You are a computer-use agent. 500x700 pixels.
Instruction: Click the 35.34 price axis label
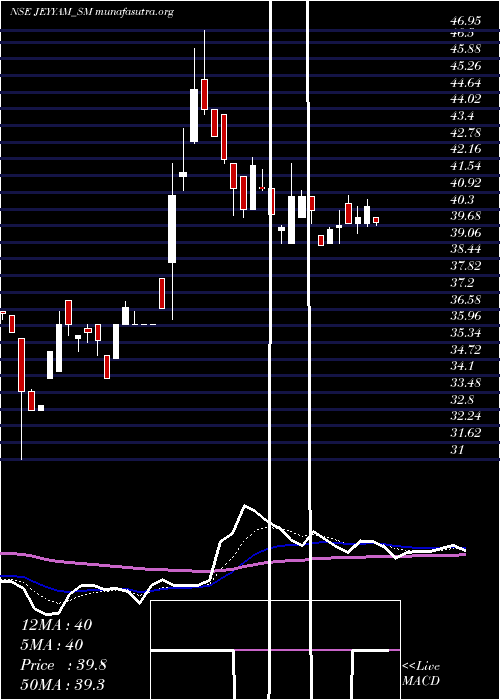465,333
